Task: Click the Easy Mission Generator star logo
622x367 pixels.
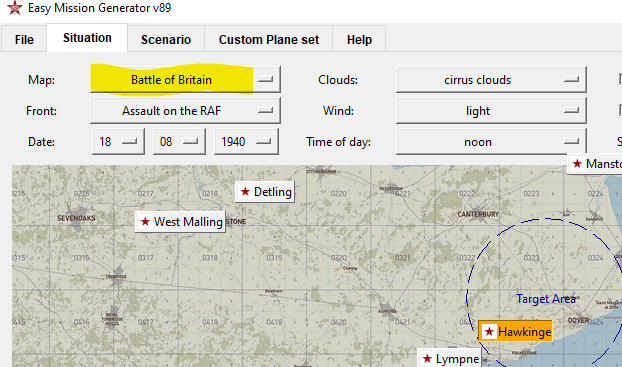Action: (x=15, y=8)
